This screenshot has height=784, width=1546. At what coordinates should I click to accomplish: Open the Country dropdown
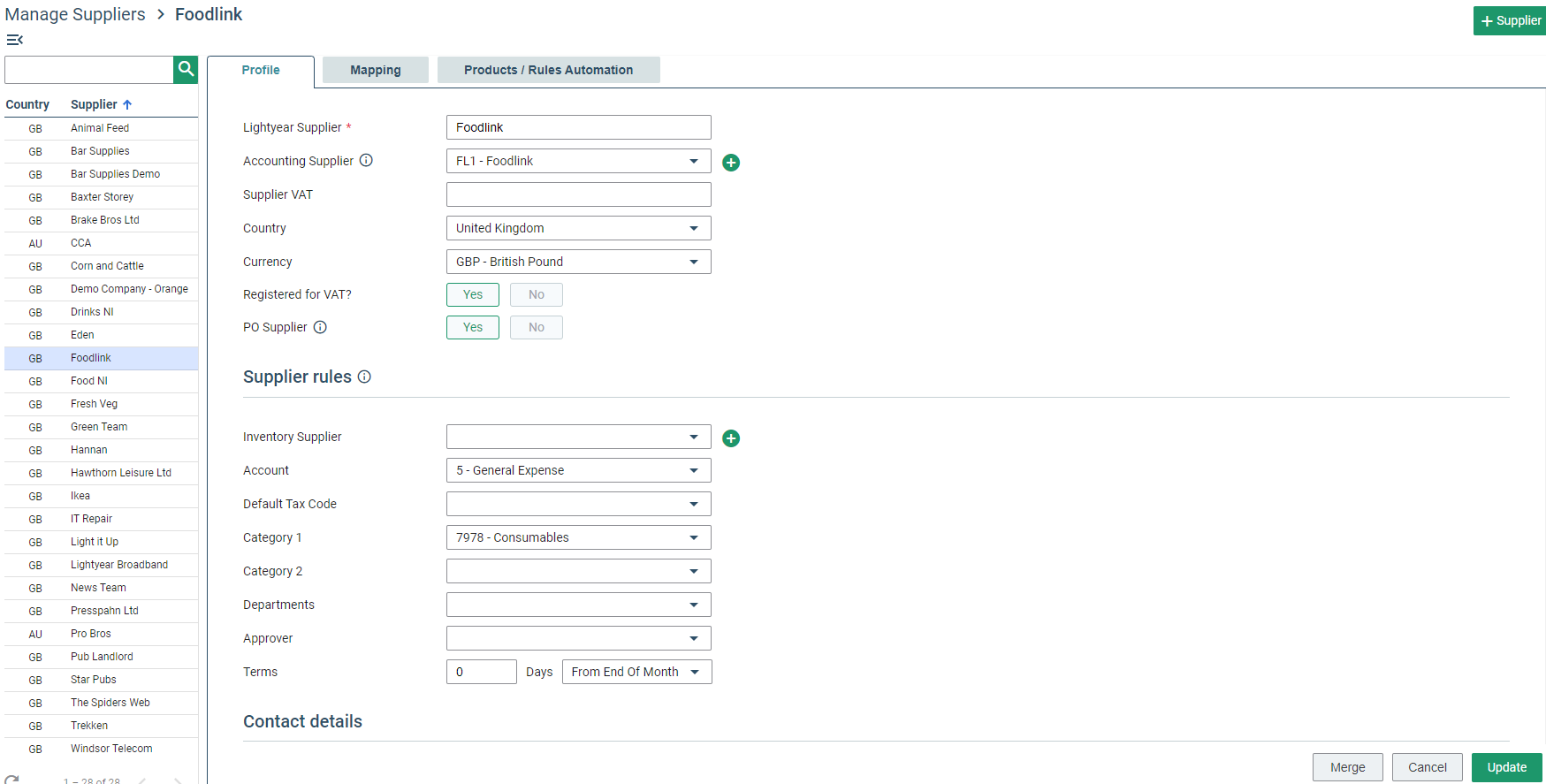click(579, 228)
